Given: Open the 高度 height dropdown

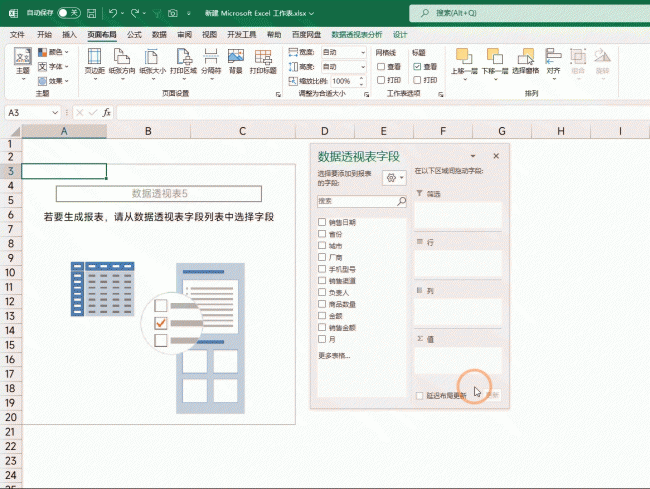Looking at the screenshot, I should coord(363,67).
